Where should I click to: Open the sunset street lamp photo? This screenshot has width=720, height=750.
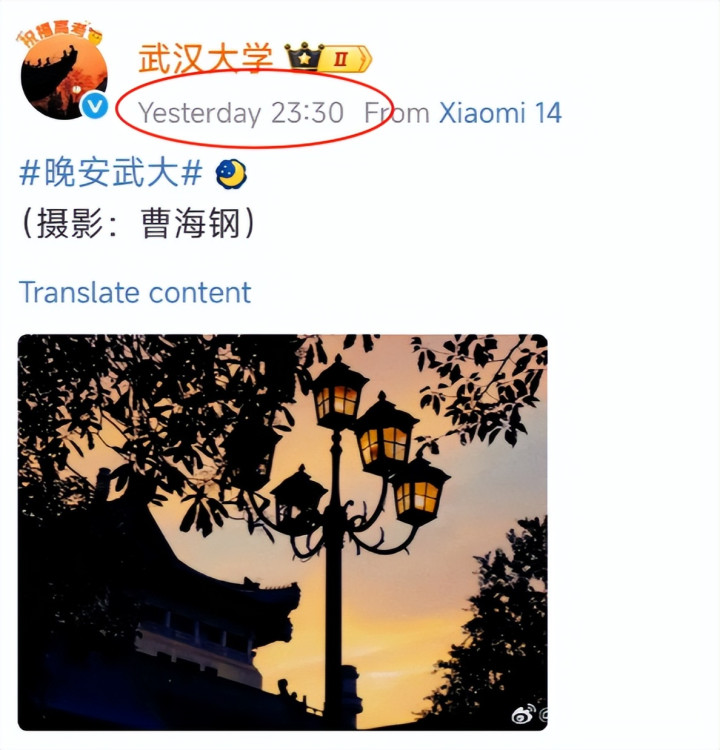(x=283, y=532)
